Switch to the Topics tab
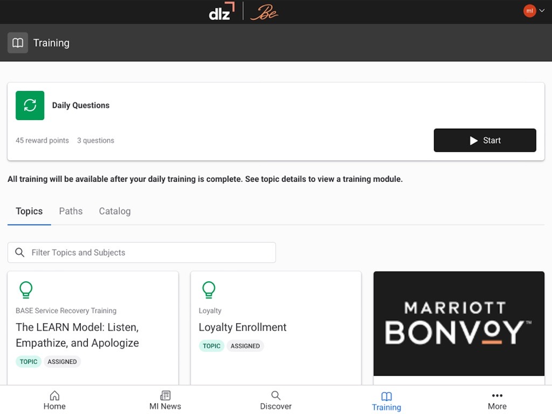The width and height of the screenshot is (552, 414). point(29,211)
